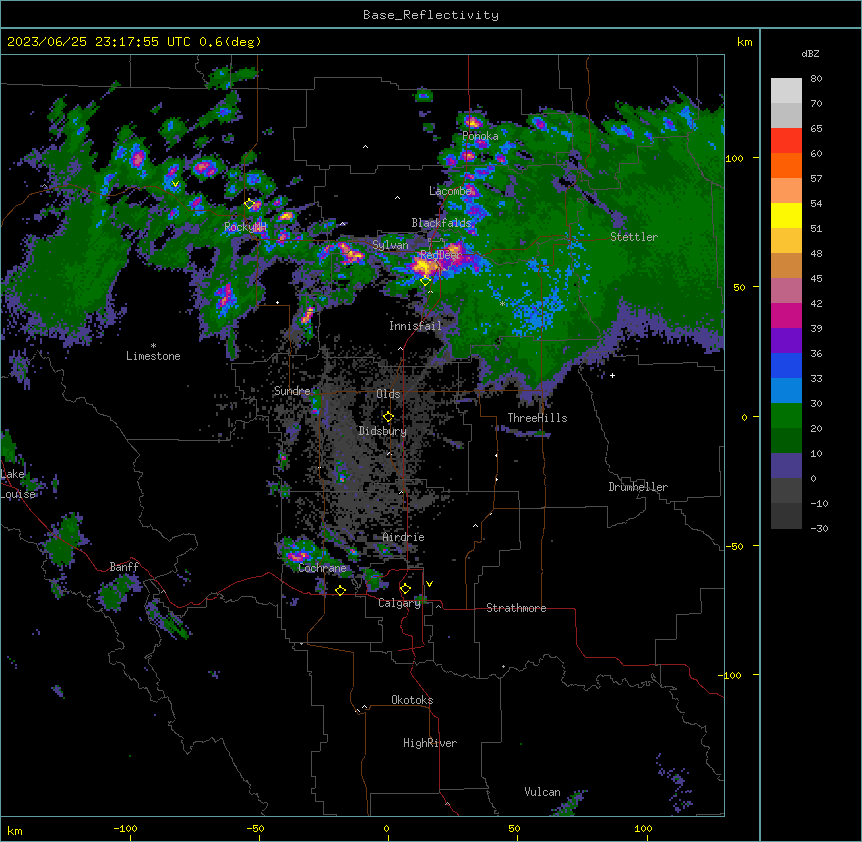
Task: Click the Sundre label
Action: [x=292, y=391]
